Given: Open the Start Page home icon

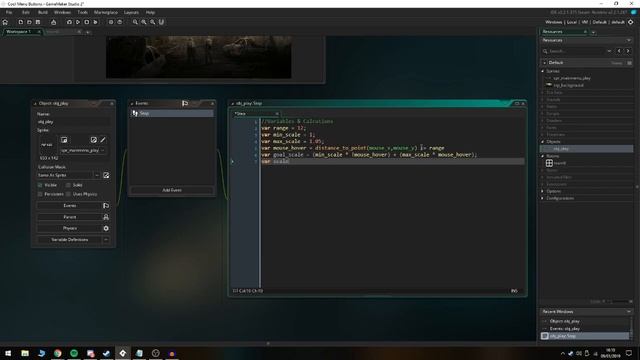Looking at the screenshot, I should (x=5, y=22).
